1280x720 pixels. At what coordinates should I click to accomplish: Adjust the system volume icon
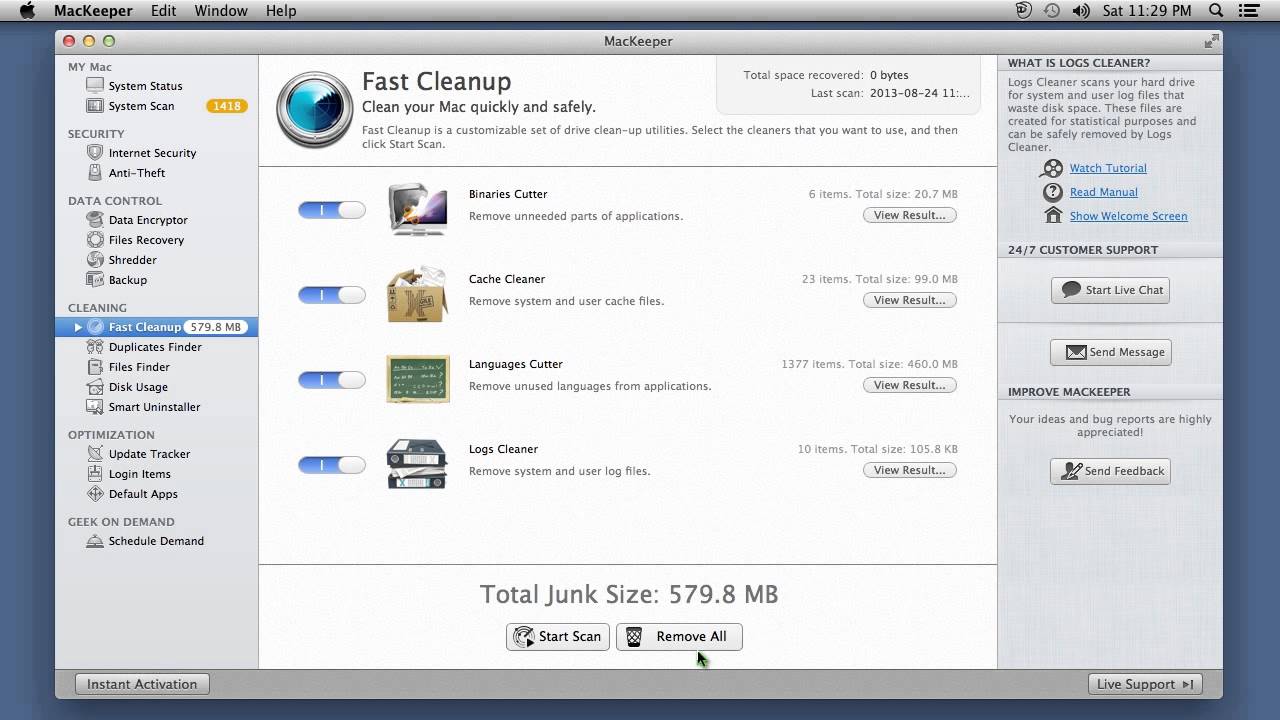(x=1080, y=11)
